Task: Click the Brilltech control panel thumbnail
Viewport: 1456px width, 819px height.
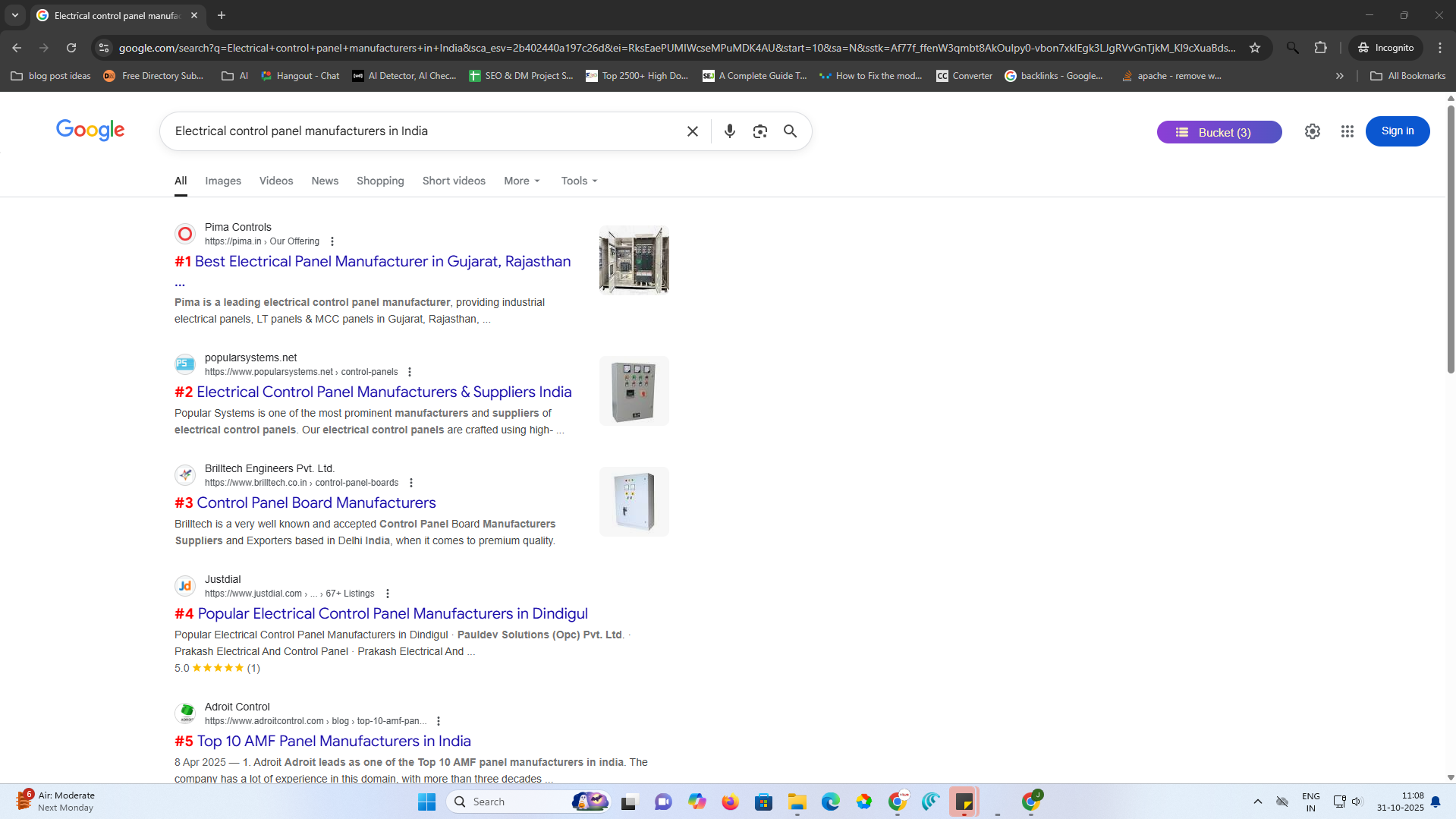Action: coord(634,502)
